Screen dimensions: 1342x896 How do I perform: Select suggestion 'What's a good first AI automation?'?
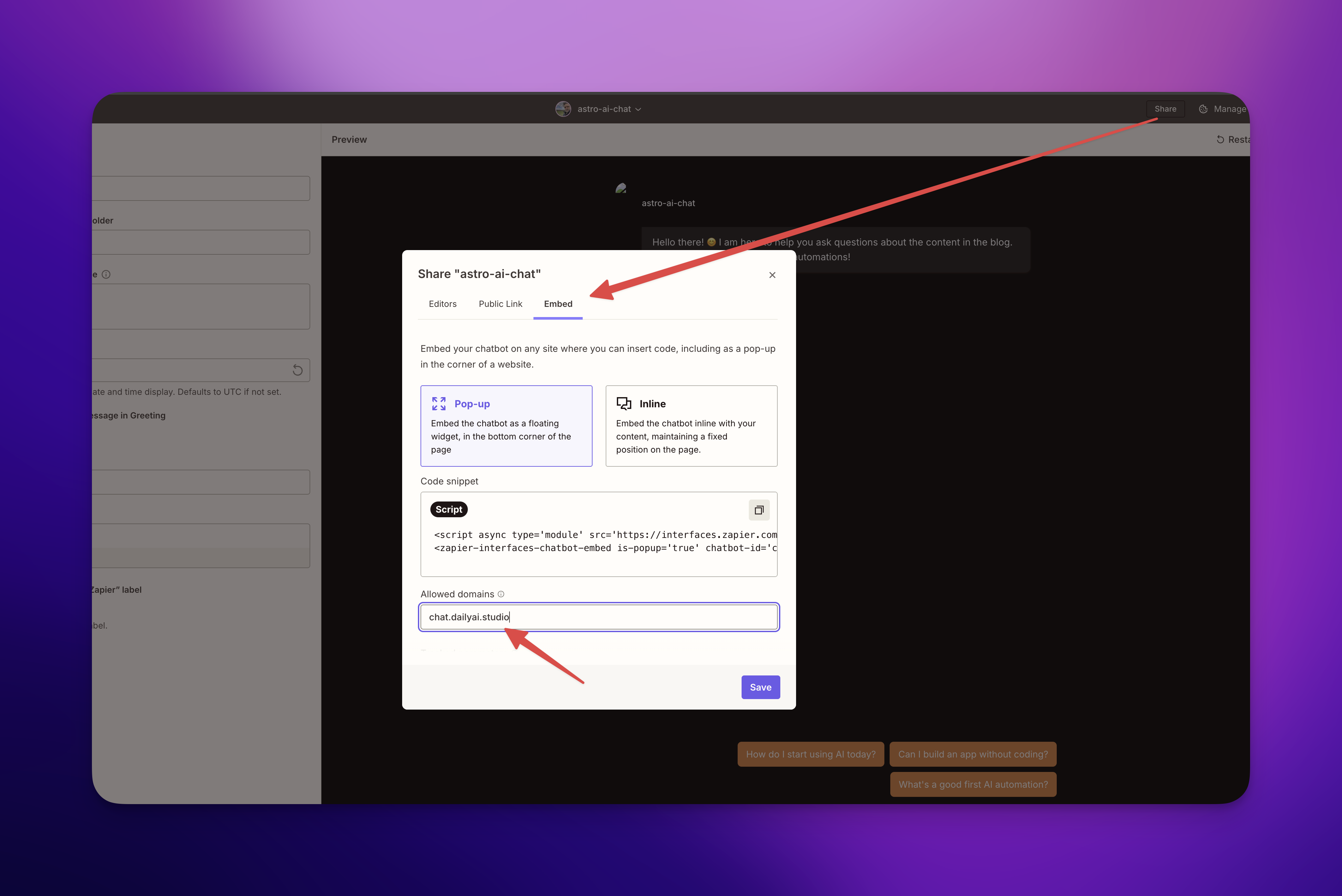pos(973,784)
